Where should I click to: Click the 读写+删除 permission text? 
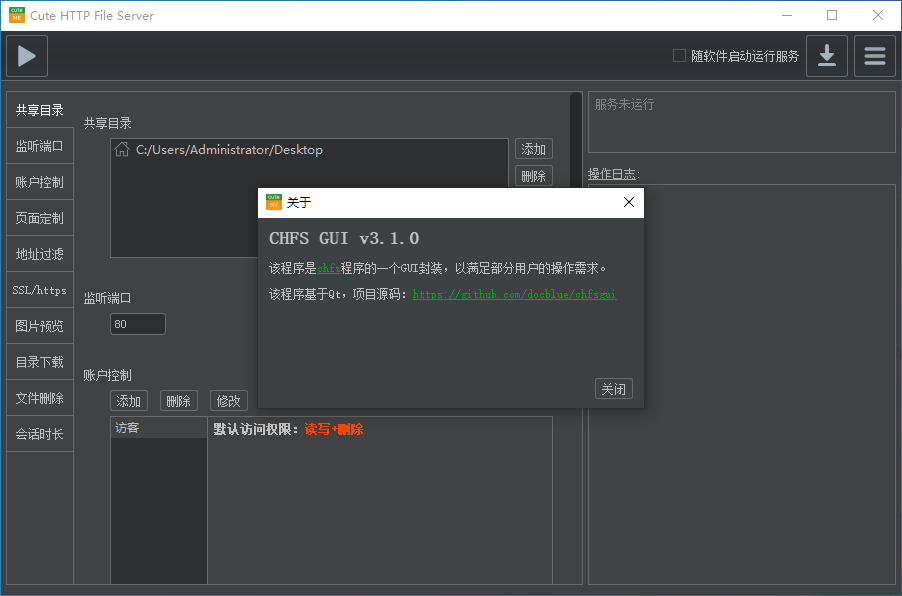point(334,429)
